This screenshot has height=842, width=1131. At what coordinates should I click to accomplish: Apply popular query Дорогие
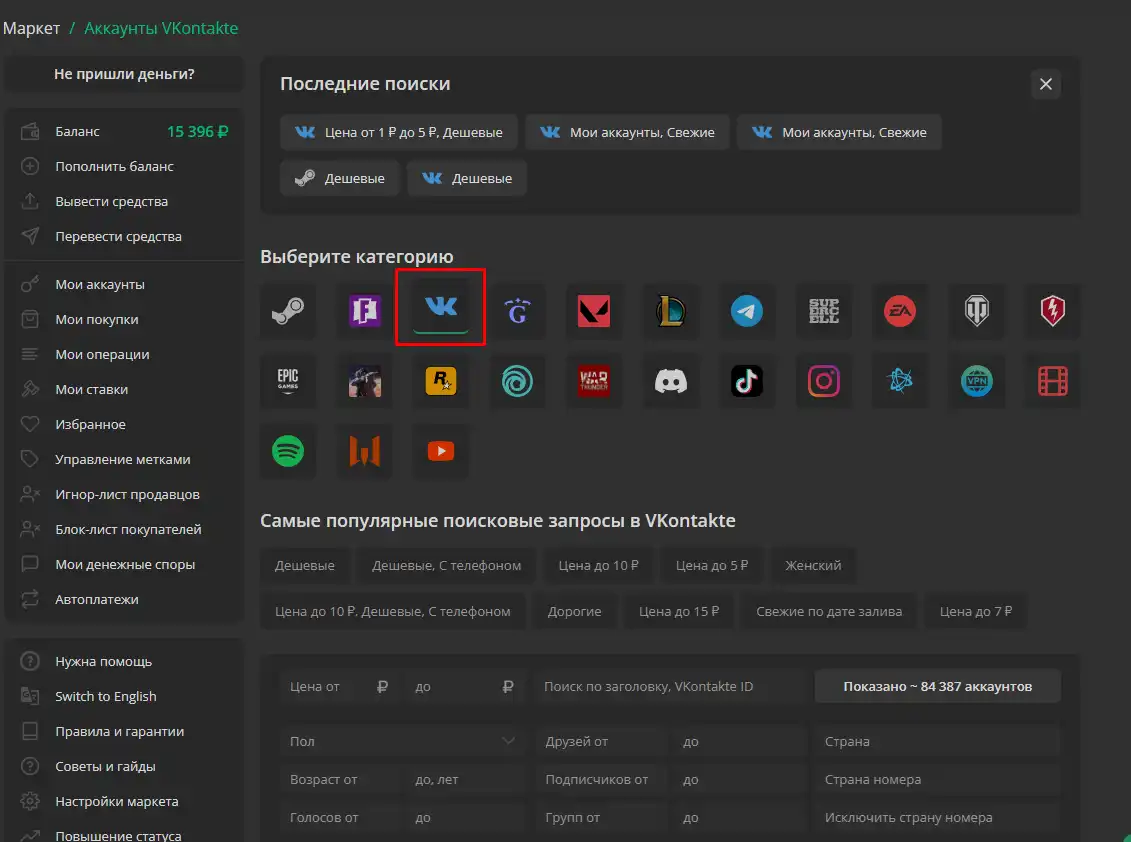(x=574, y=611)
